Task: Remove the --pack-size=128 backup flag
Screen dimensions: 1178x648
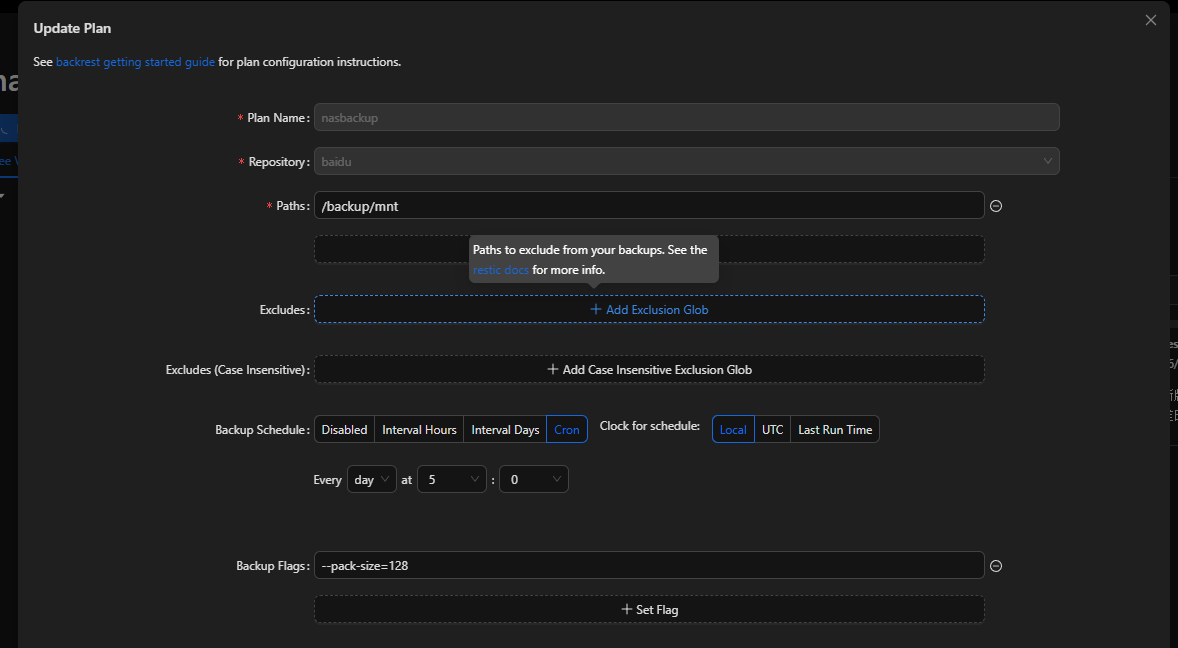Action: (996, 566)
